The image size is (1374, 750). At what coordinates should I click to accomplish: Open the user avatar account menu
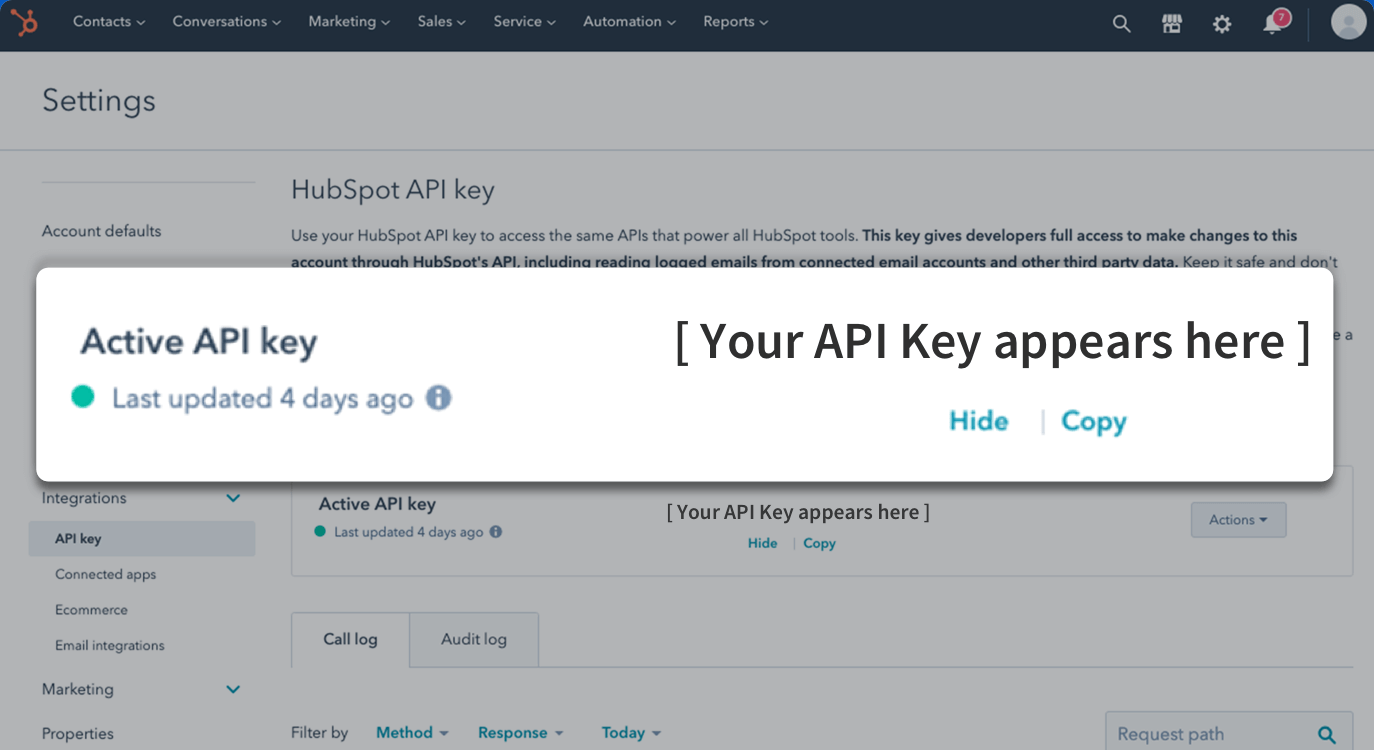click(x=1348, y=22)
